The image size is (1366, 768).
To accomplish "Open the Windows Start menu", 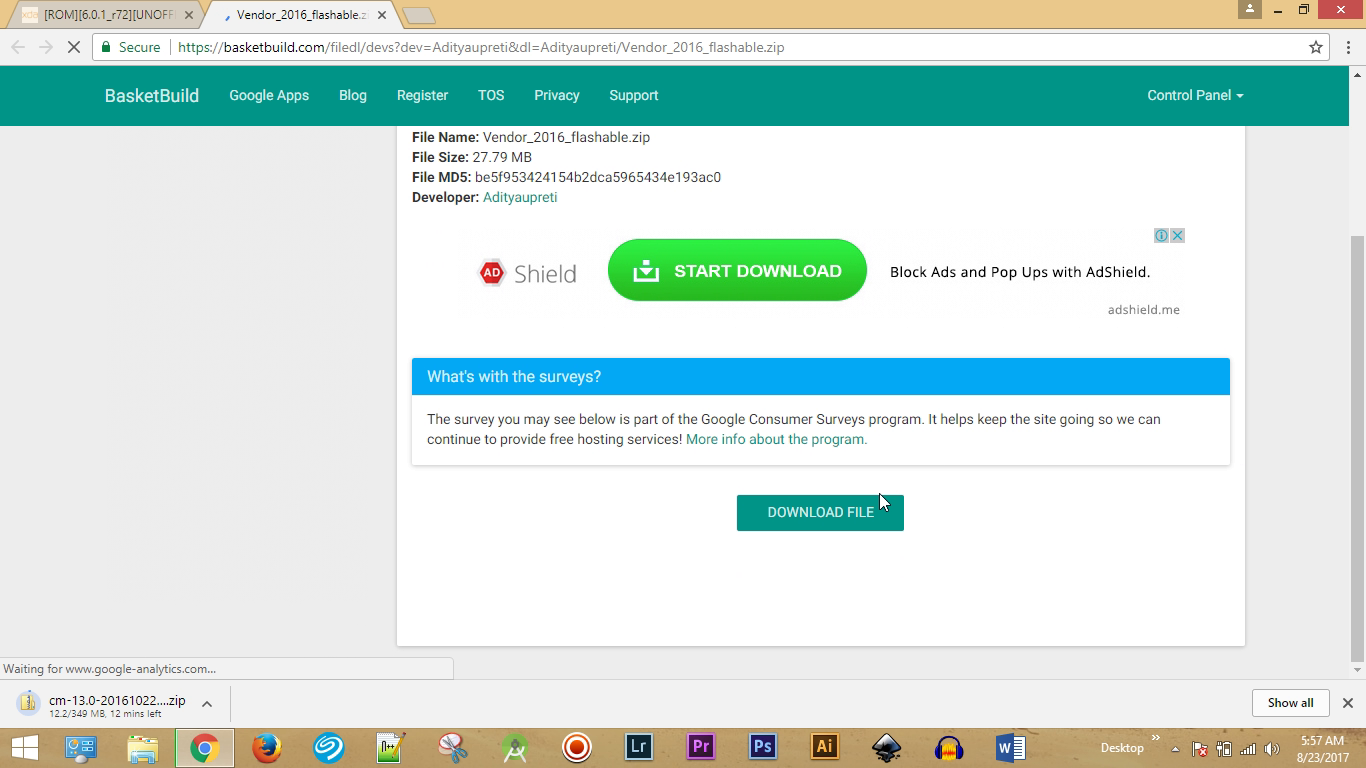I will point(24,747).
